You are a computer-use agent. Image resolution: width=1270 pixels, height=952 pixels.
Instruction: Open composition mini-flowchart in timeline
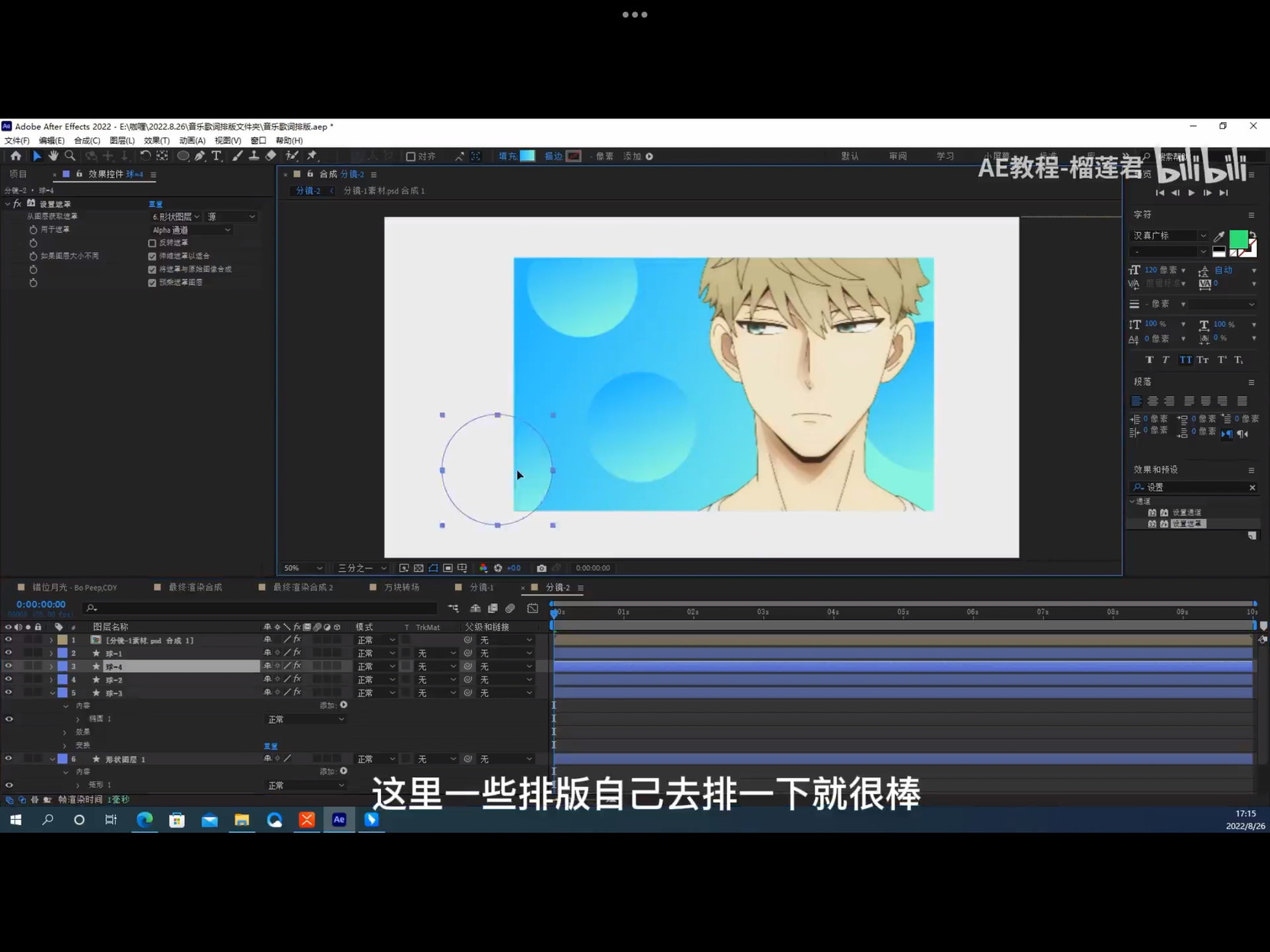[x=454, y=608]
